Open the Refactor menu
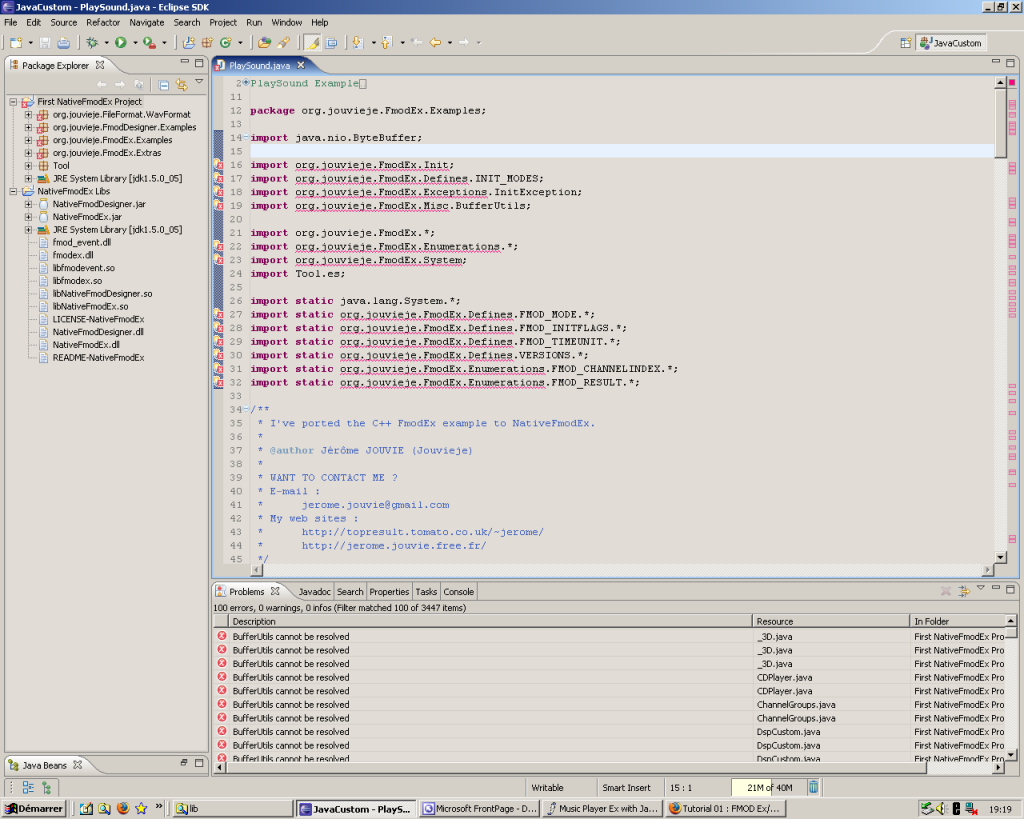The height and width of the screenshot is (819, 1024). [x=103, y=22]
